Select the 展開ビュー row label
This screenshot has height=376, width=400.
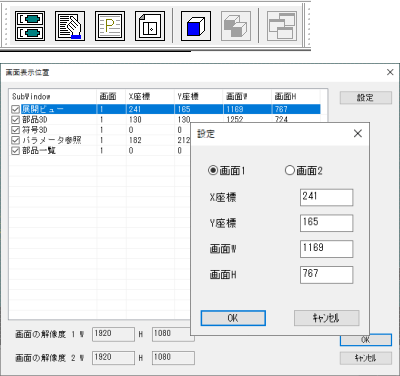tap(43, 109)
